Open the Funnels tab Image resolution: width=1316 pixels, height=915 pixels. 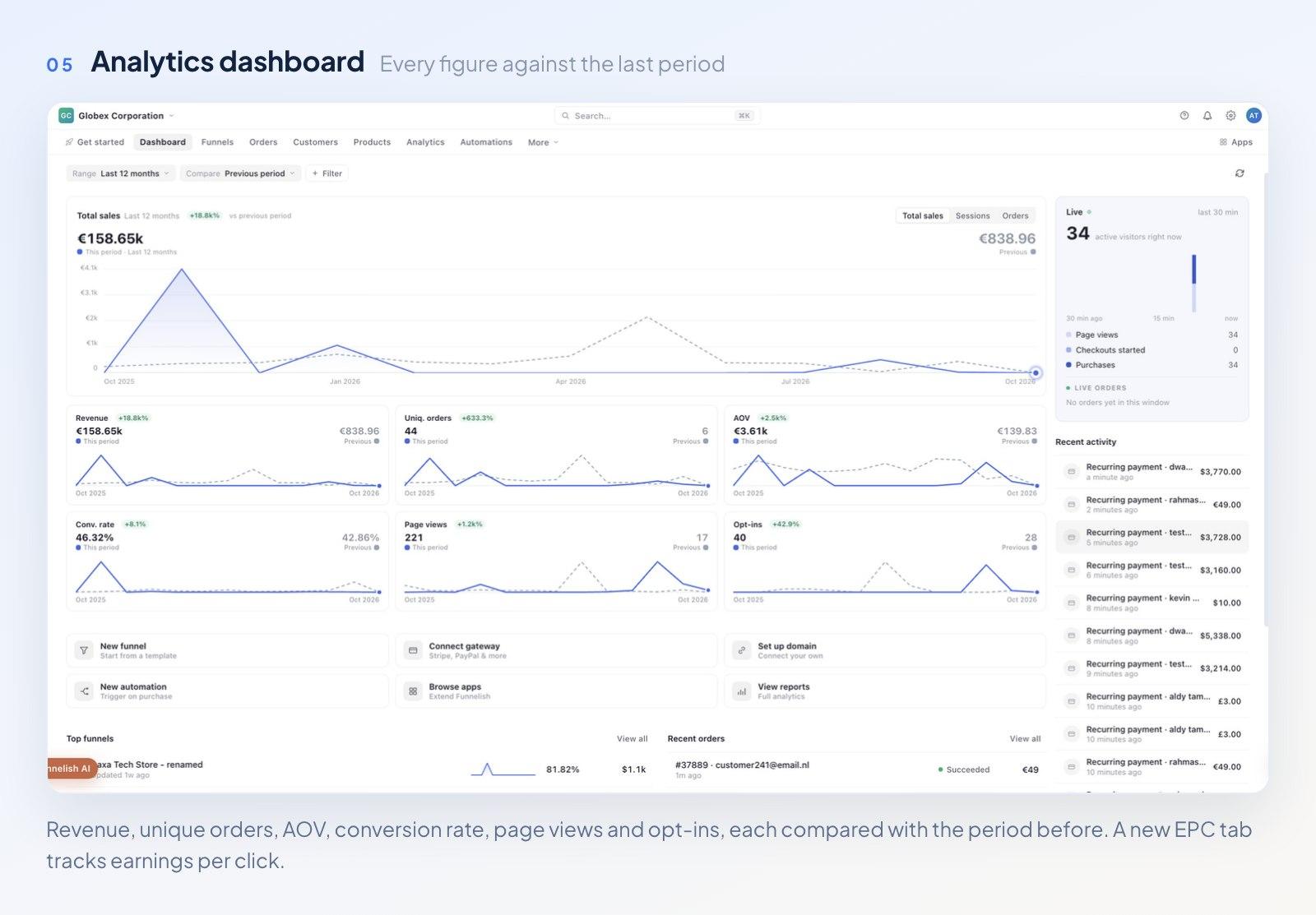tap(217, 142)
